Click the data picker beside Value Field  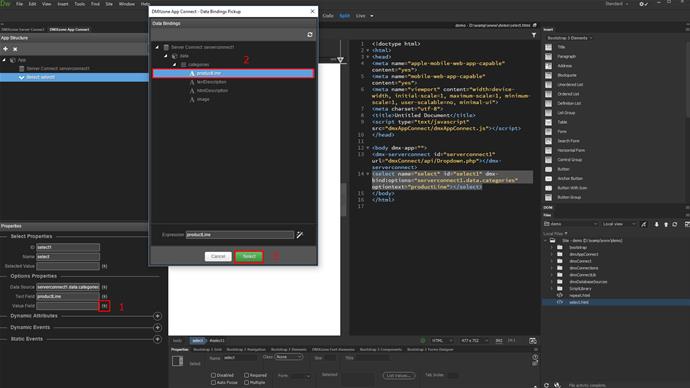click(x=104, y=306)
